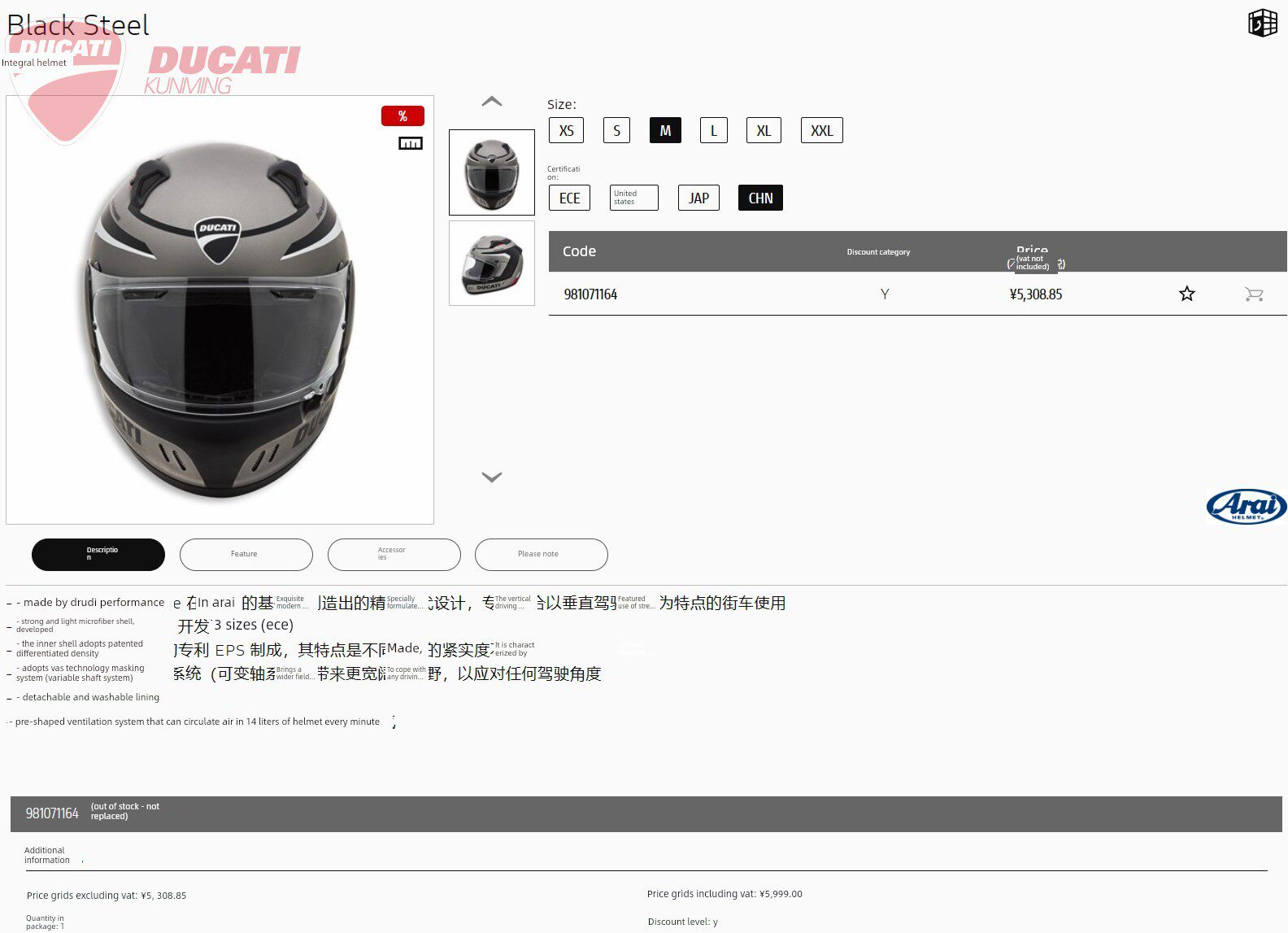Click product code 981071164 in the table
This screenshot has height=933, width=1288.
pyautogui.click(x=591, y=294)
